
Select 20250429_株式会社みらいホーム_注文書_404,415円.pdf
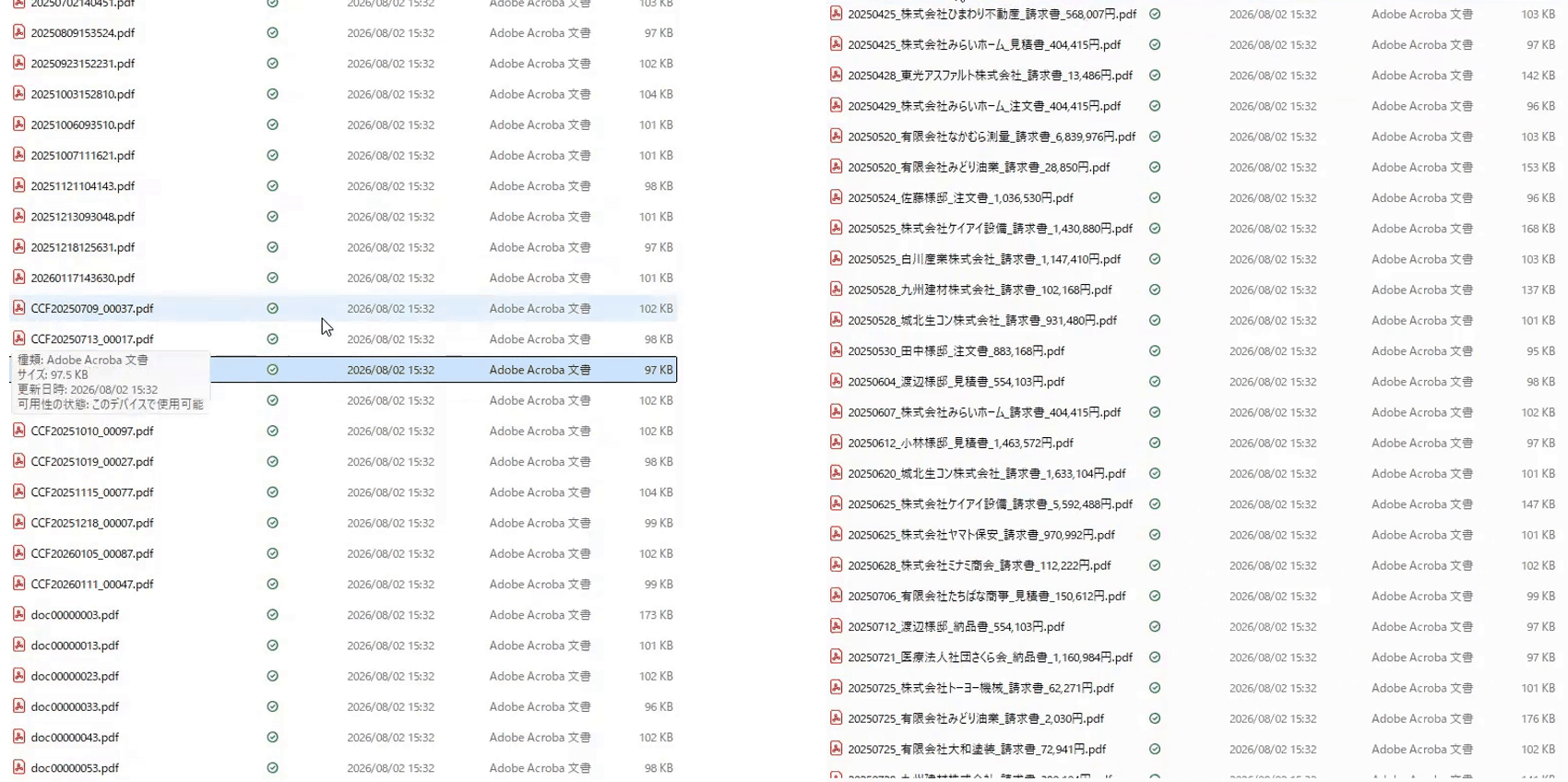tap(984, 106)
